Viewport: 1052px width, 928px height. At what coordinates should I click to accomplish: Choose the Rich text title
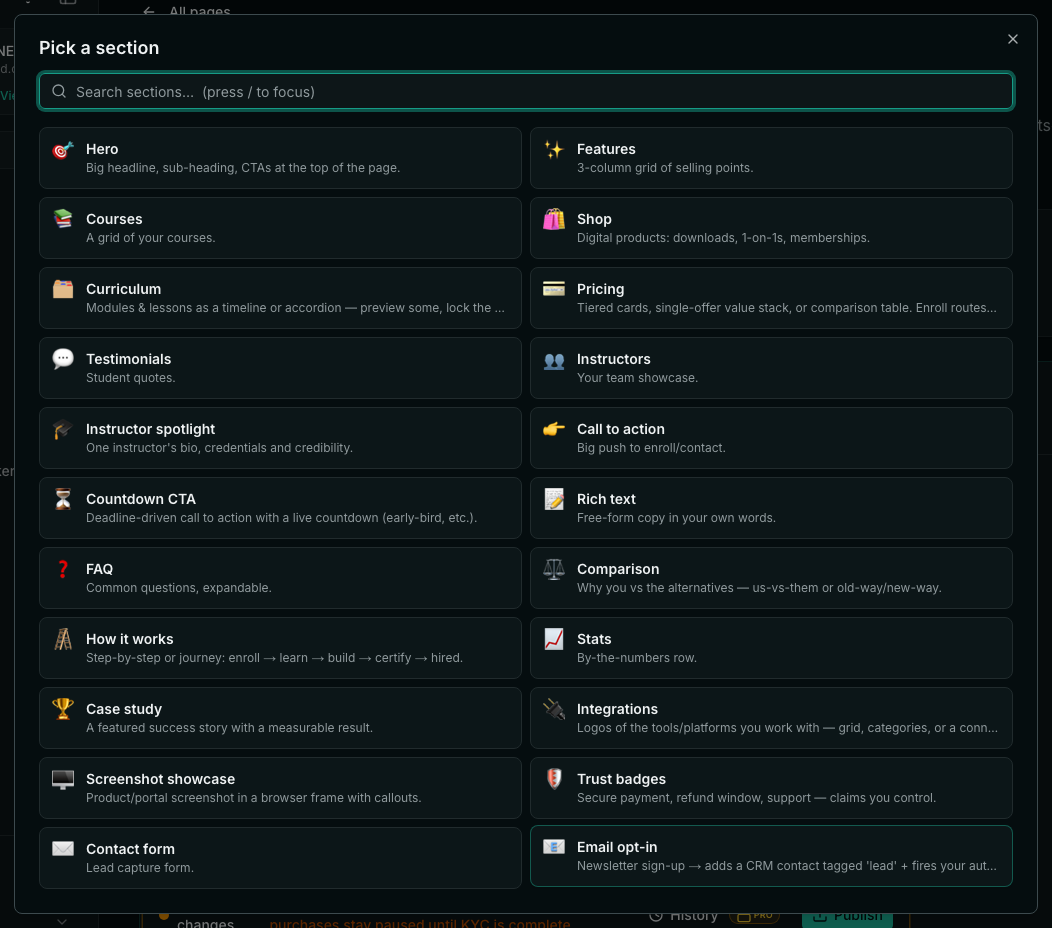click(x=606, y=499)
